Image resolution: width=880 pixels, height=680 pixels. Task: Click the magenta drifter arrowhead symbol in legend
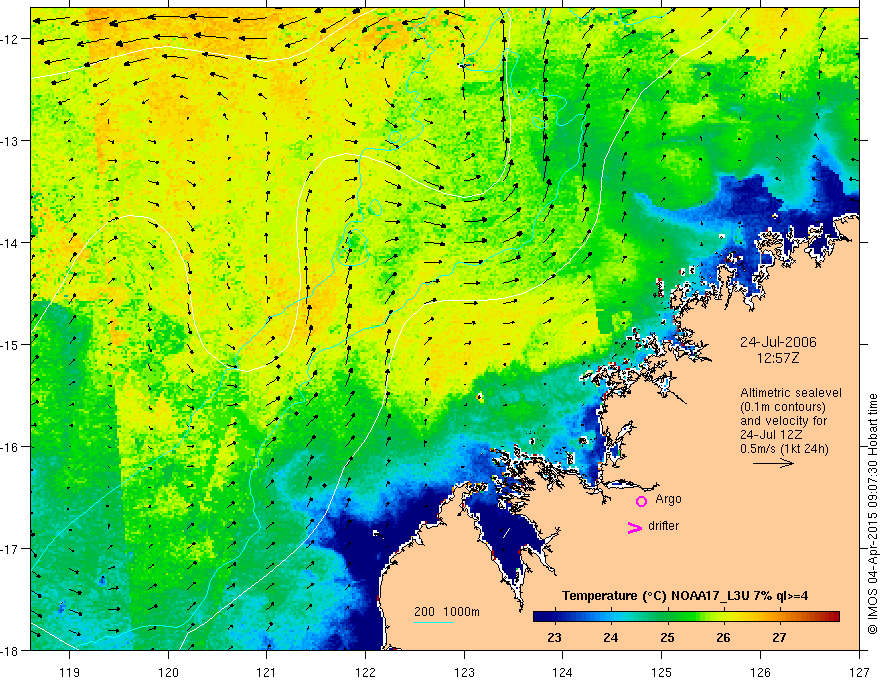point(634,527)
